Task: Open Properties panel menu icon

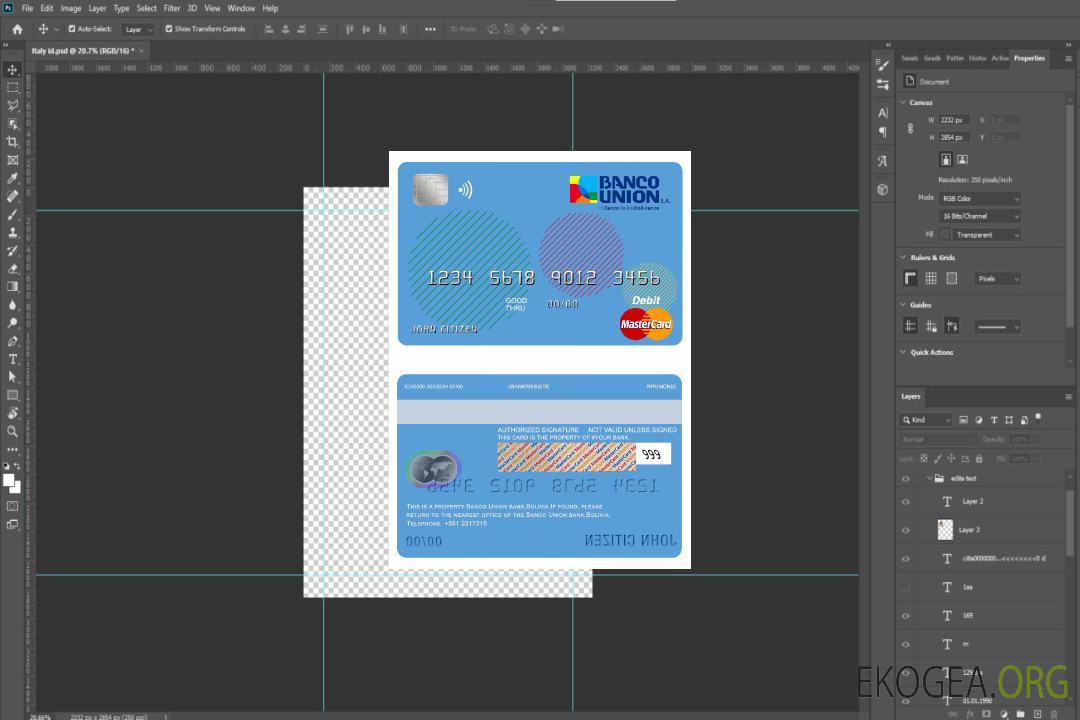Action: (x=1068, y=59)
